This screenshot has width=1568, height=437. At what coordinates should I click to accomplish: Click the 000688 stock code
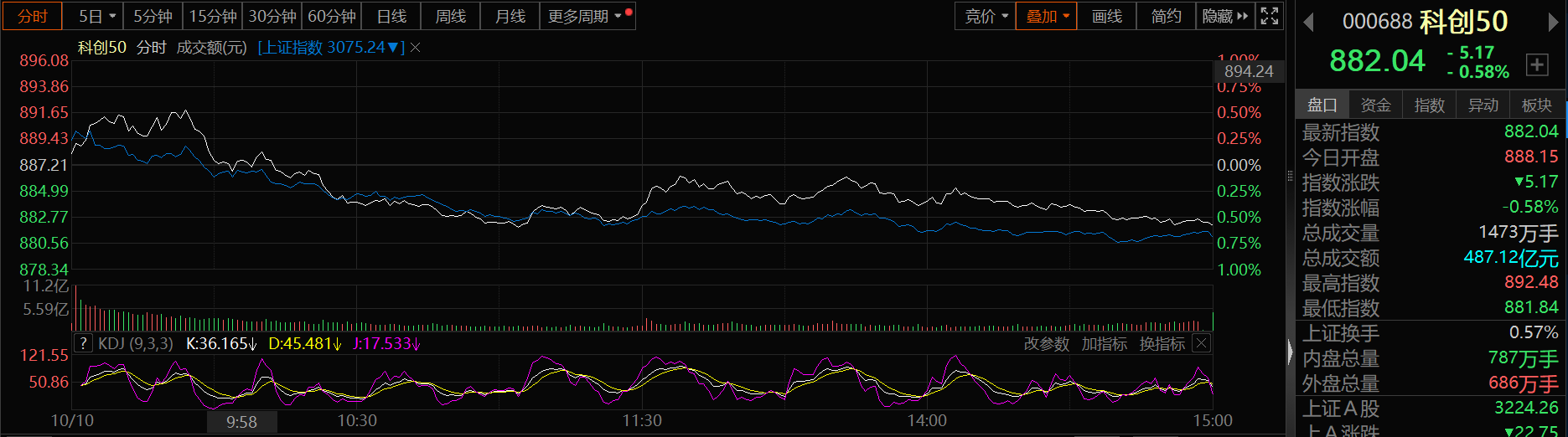(1378, 22)
